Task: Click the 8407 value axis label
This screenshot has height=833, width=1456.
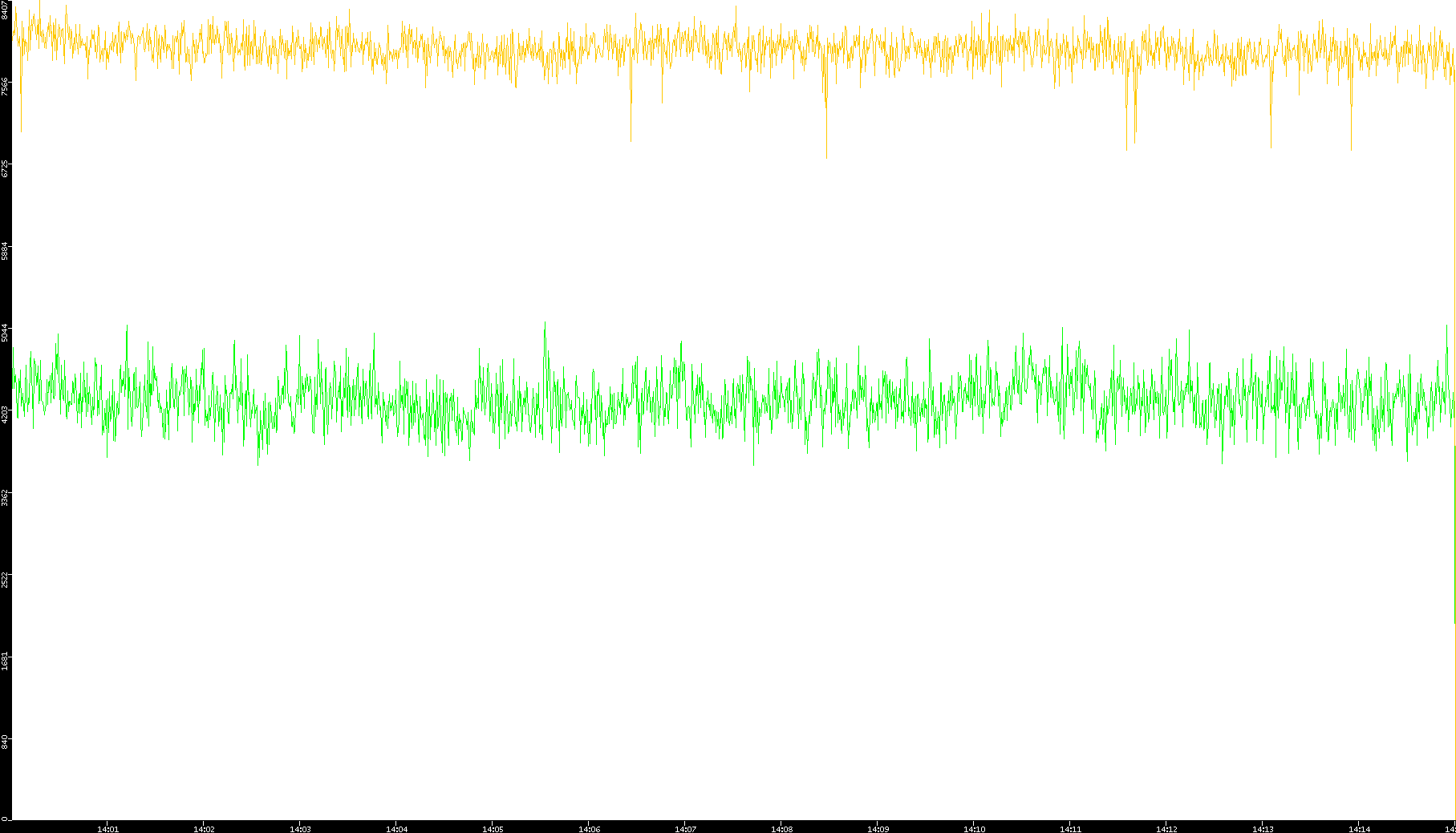Action: pyautogui.click(x=6, y=10)
